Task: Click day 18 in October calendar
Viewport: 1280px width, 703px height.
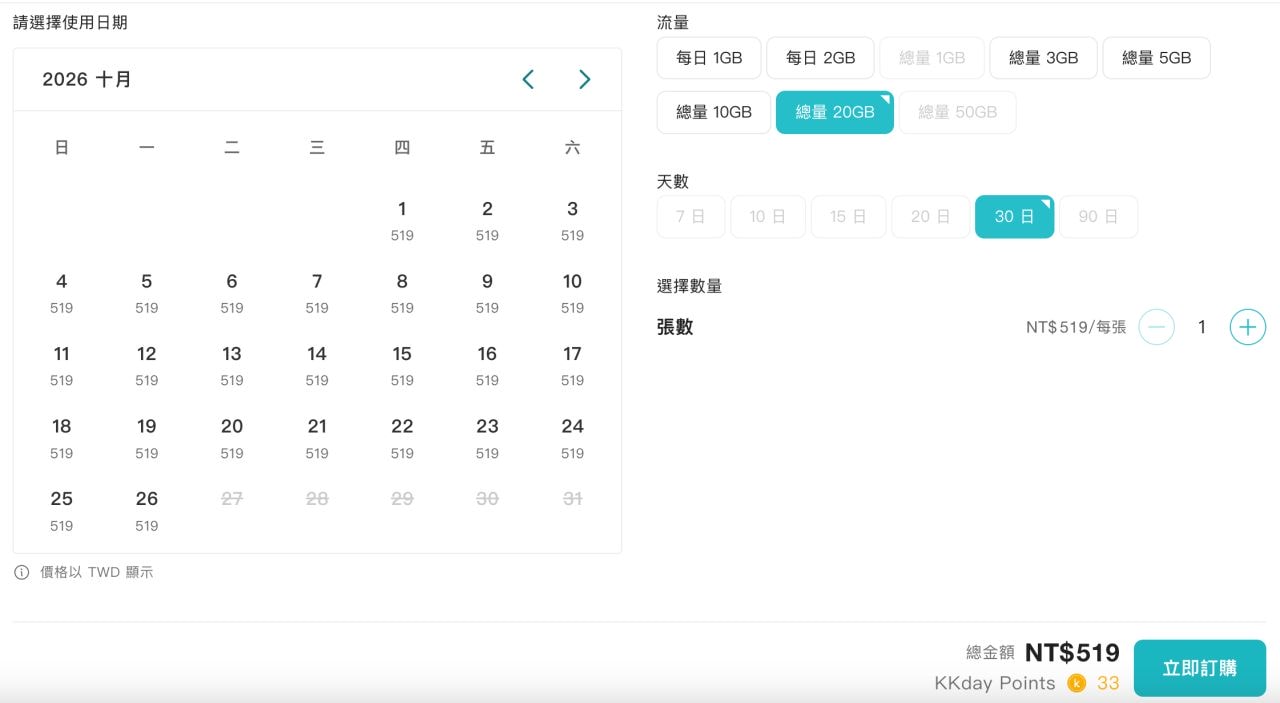Action: (62, 438)
